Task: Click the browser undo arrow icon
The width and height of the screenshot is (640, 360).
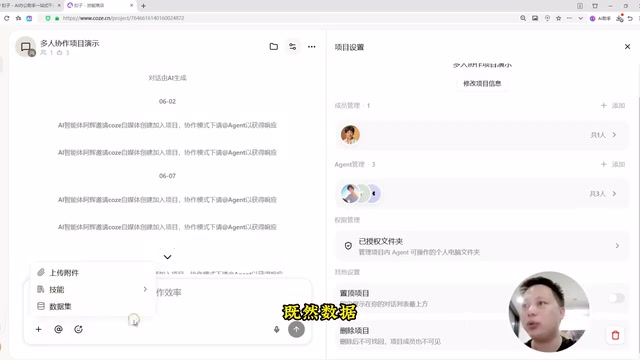Action: (x=630, y=18)
